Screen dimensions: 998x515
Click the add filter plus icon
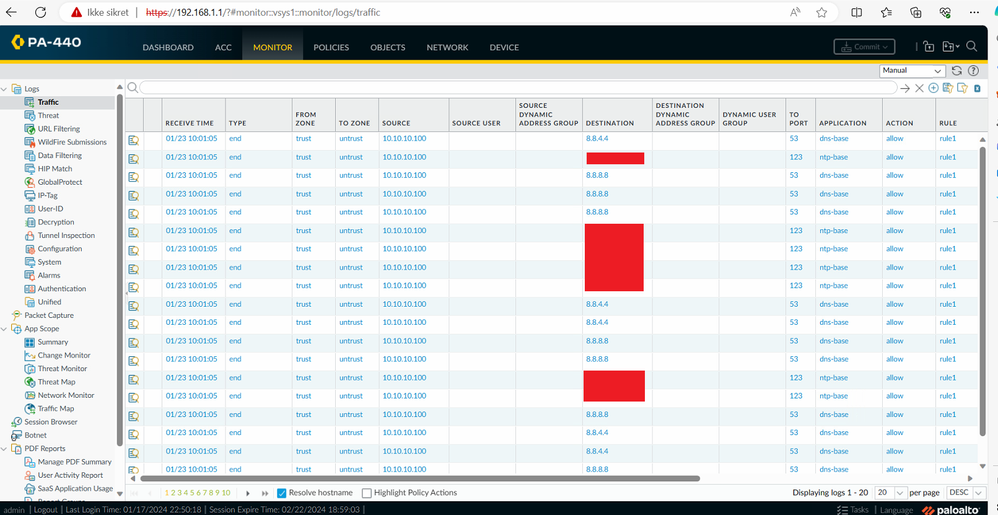(x=933, y=89)
